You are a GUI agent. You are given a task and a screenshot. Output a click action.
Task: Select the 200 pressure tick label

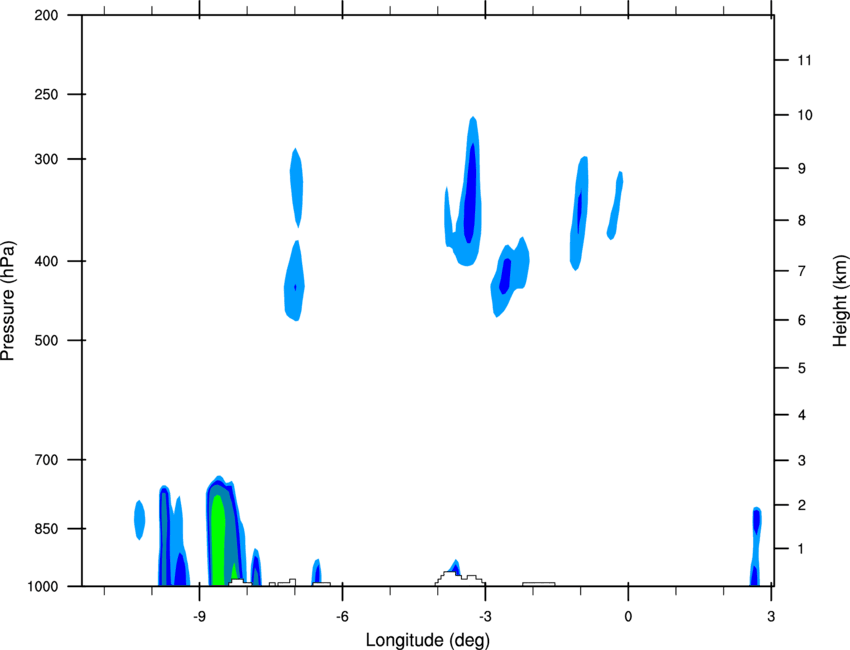tap(46, 15)
